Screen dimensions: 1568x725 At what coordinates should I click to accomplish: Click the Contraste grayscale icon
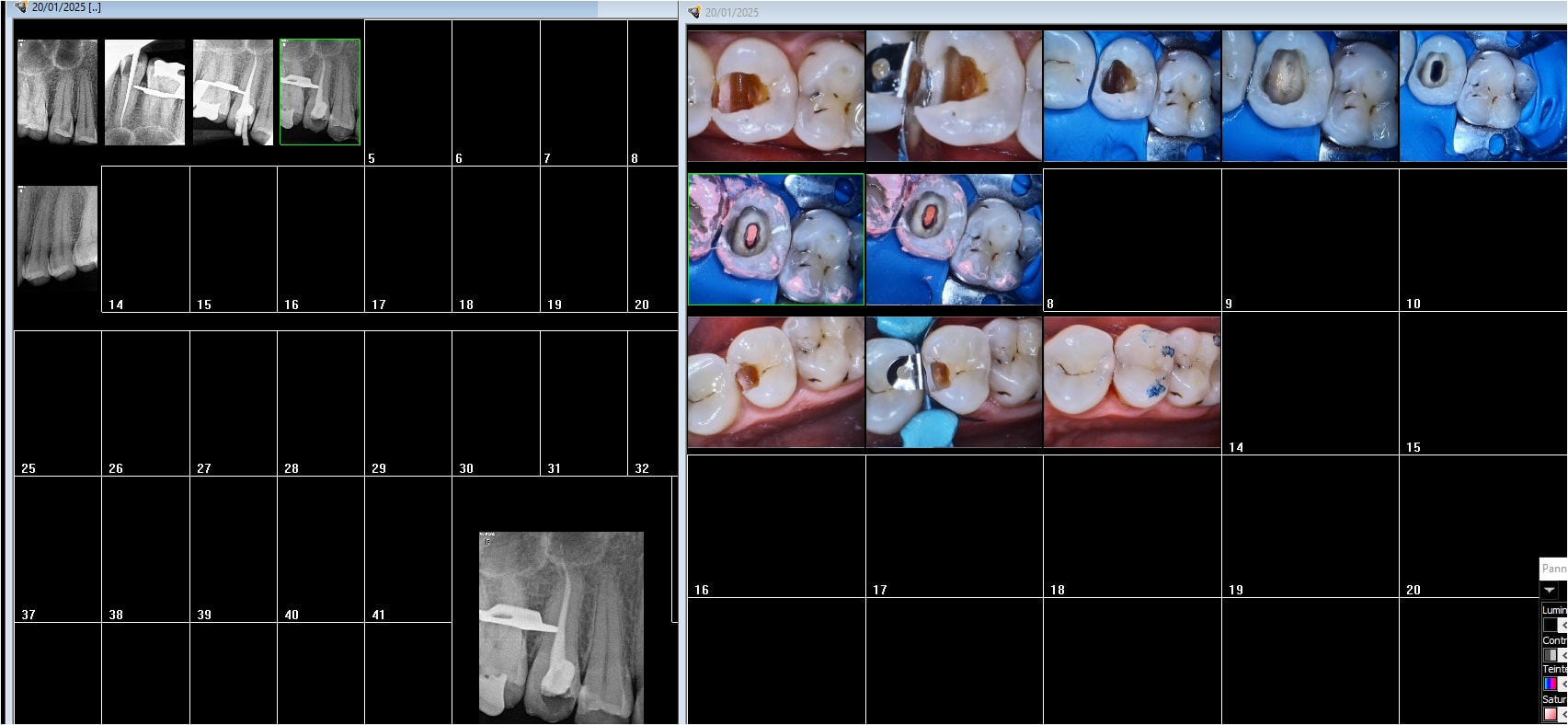pos(1550,655)
